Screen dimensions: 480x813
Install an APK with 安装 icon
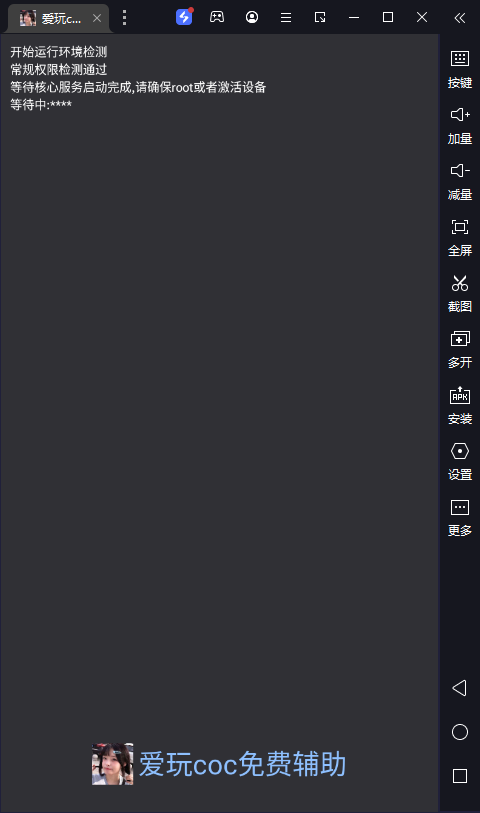tap(460, 405)
